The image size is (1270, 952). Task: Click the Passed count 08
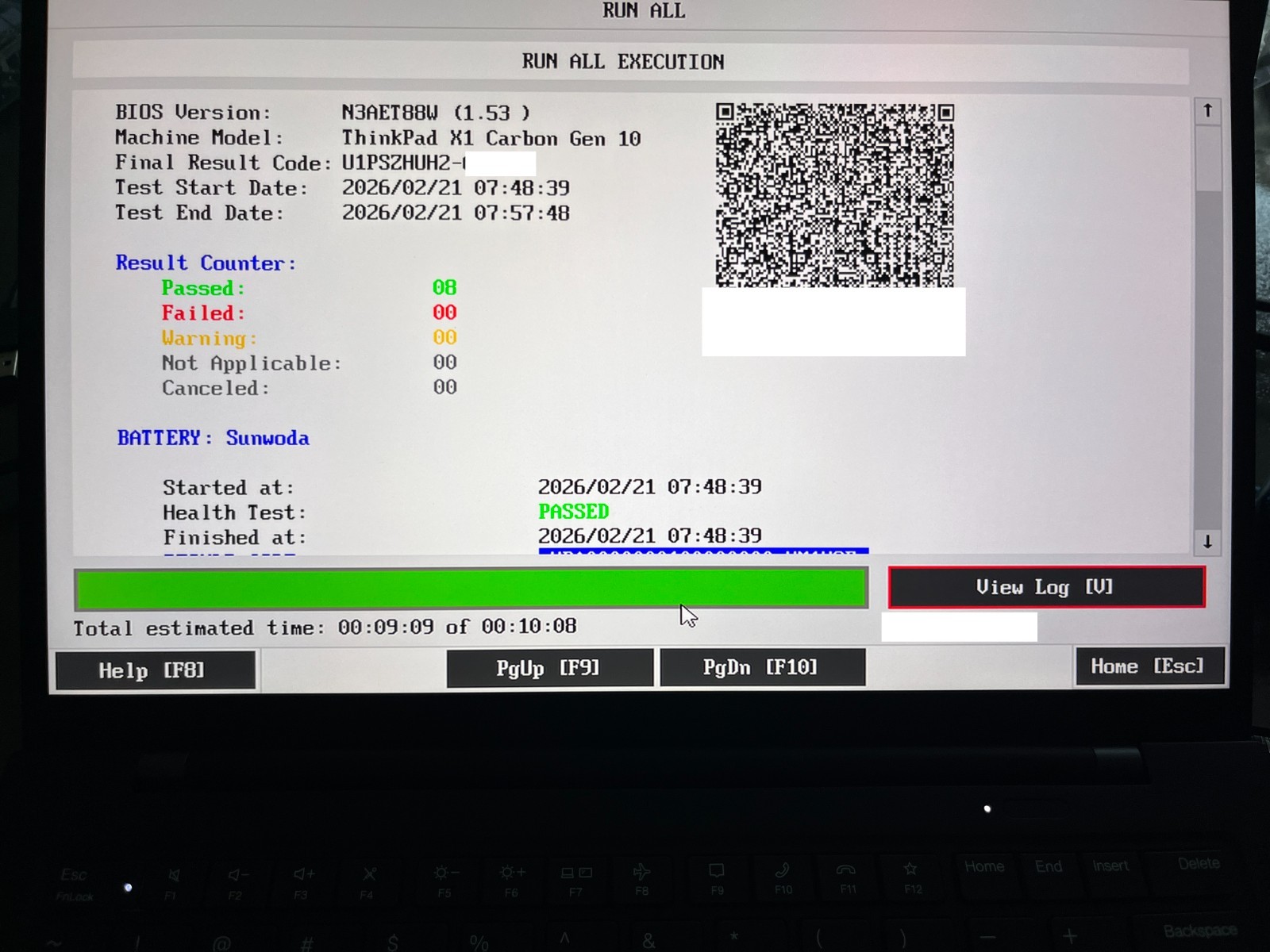coord(444,287)
